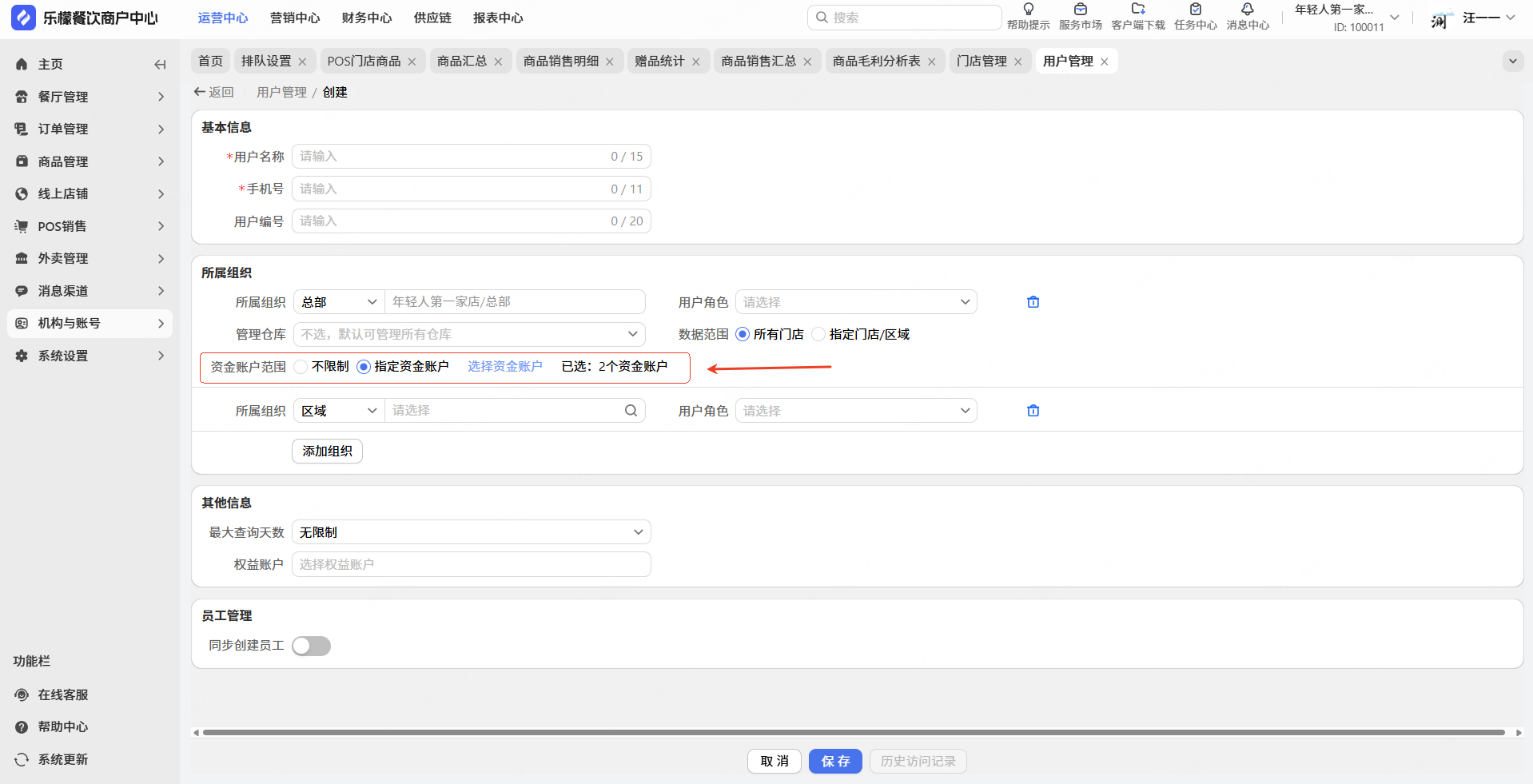Select 不限制 fund account radio
This screenshot has width=1533, height=784.
301,367
